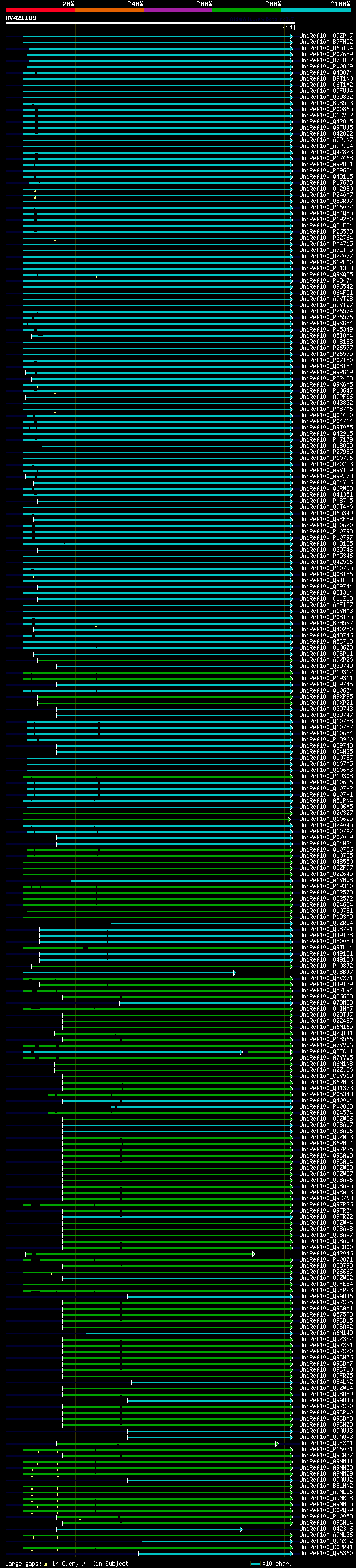Select hit label UniRef100_Q9AQX3
356x1568 pixels.
(x=325, y=1437)
